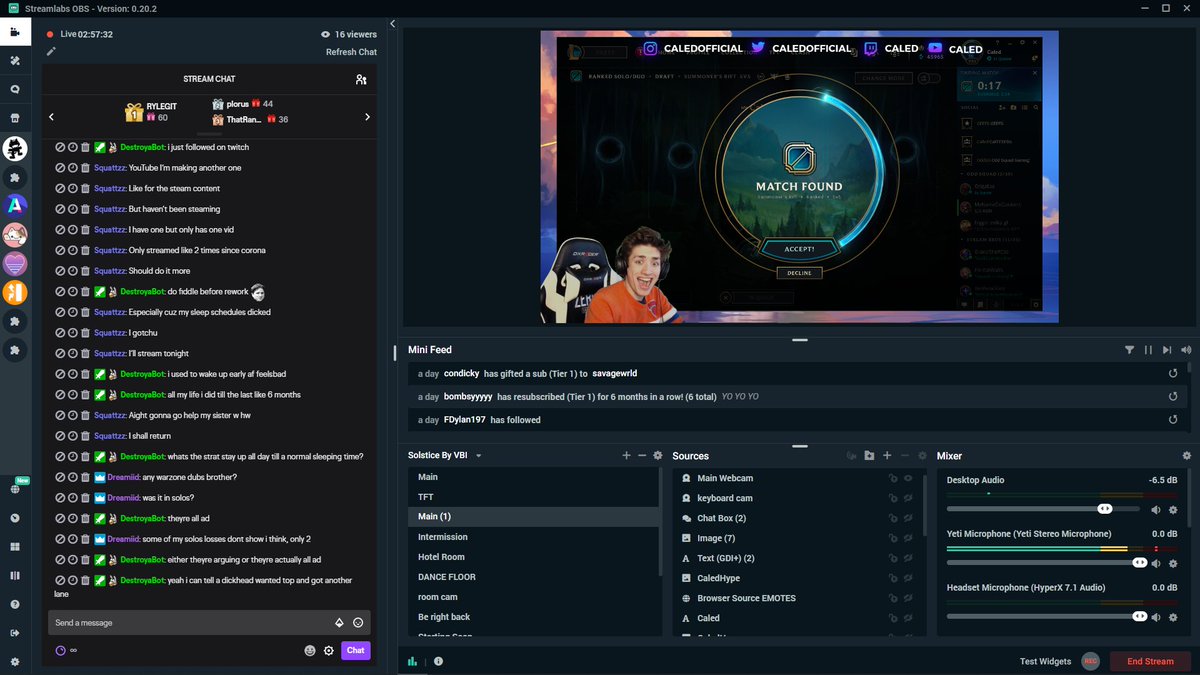Select the DANCE FLOOR scene
This screenshot has width=1200, height=675.
click(534, 577)
